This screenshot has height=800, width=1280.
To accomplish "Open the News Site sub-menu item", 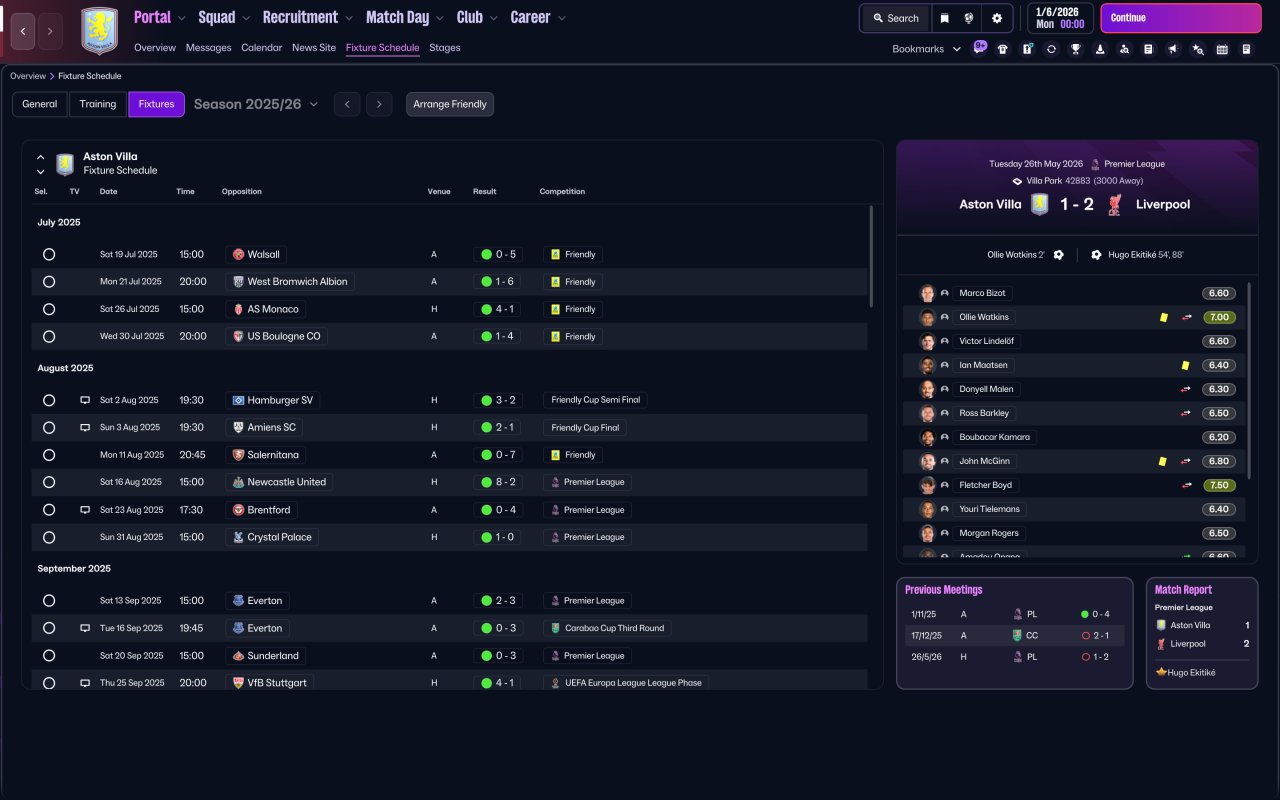I will tap(314, 48).
